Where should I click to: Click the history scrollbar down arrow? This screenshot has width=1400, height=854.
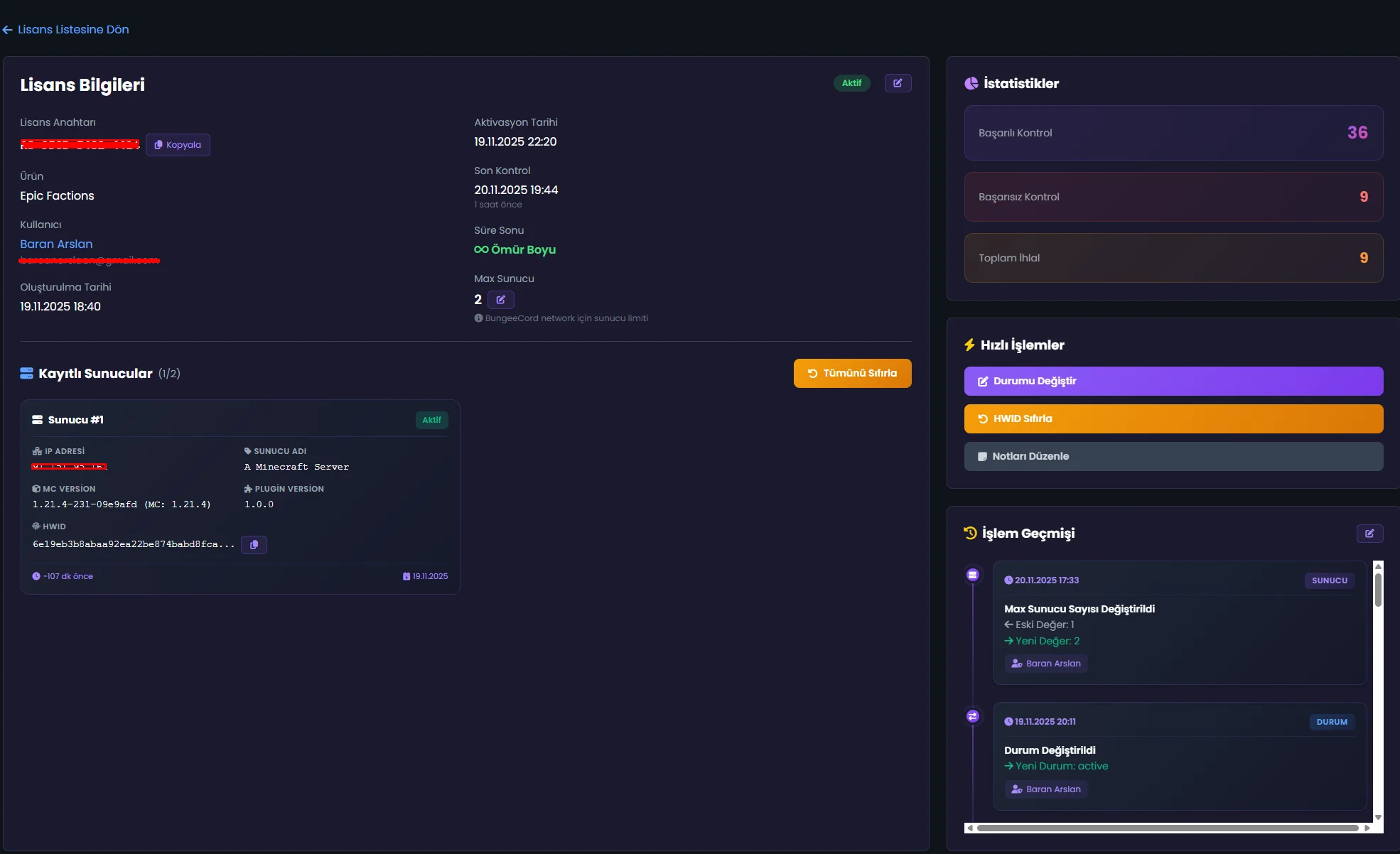[1378, 818]
